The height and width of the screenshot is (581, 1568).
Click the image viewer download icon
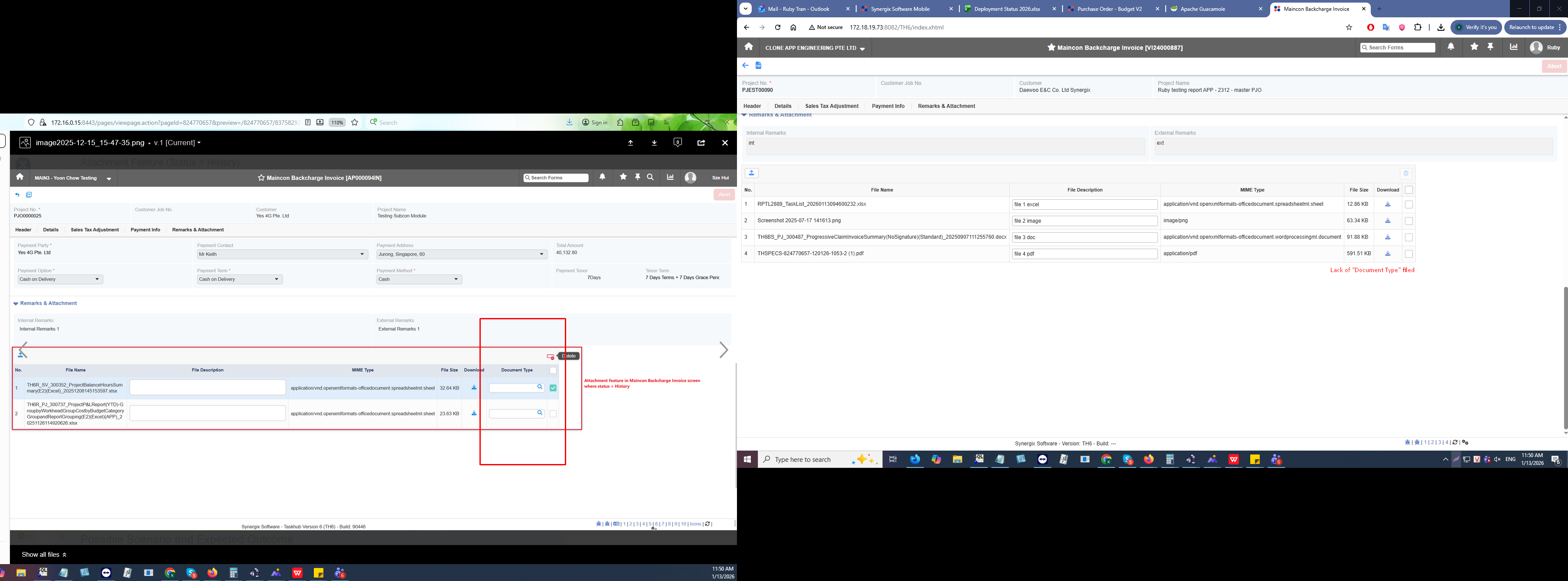654,143
